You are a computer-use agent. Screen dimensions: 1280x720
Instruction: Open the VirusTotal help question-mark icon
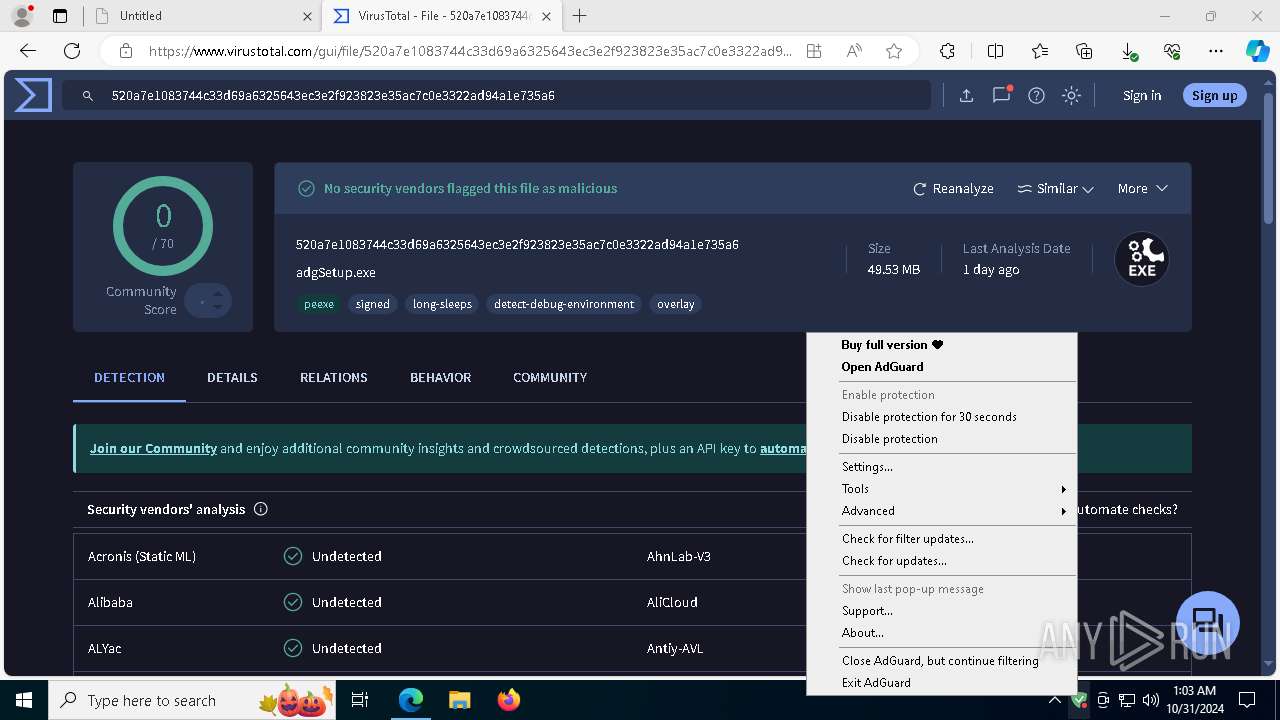tap(1037, 96)
